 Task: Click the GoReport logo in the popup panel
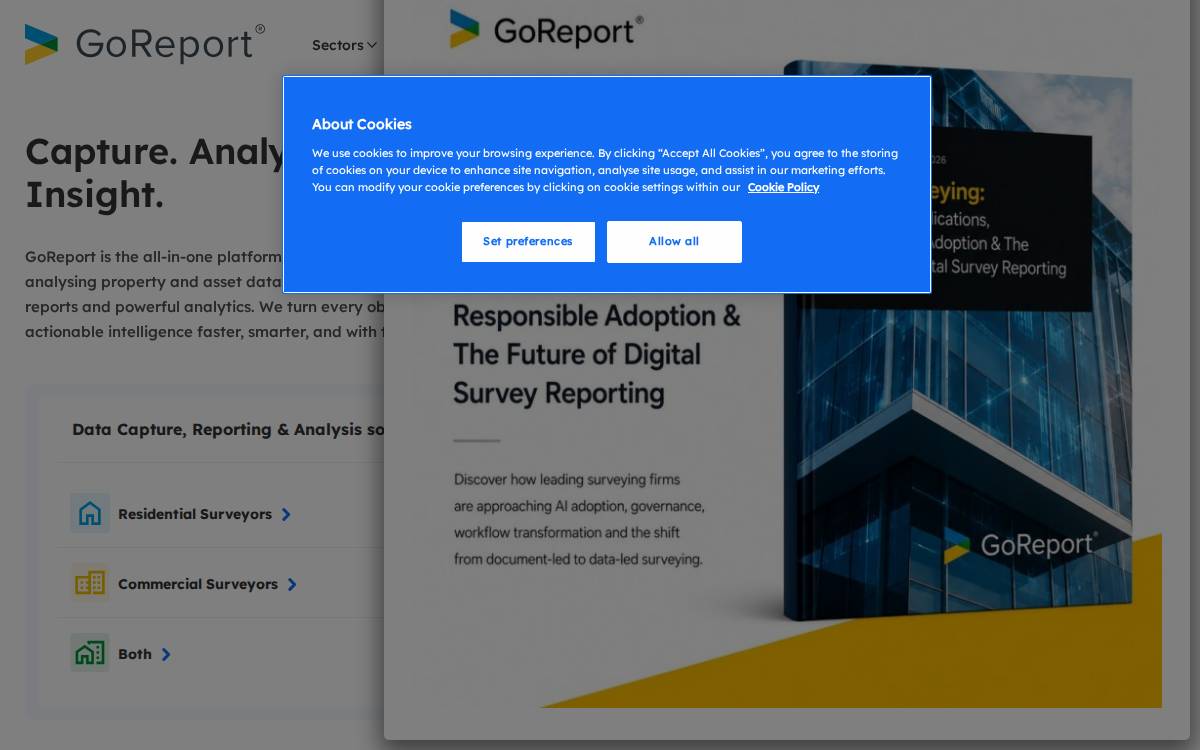(x=546, y=30)
